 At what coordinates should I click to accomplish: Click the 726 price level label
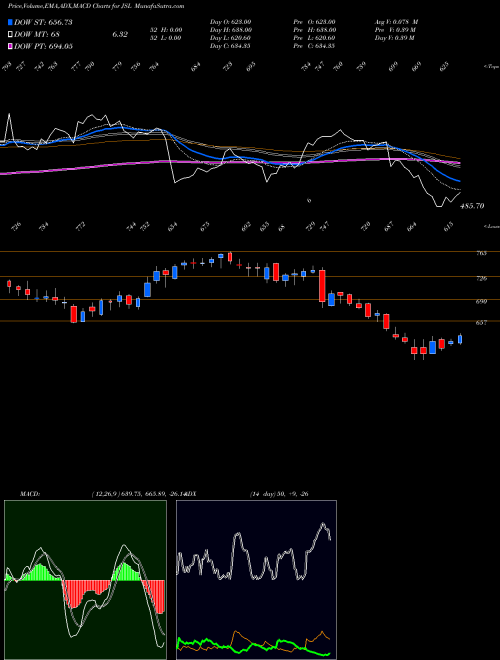(481, 278)
